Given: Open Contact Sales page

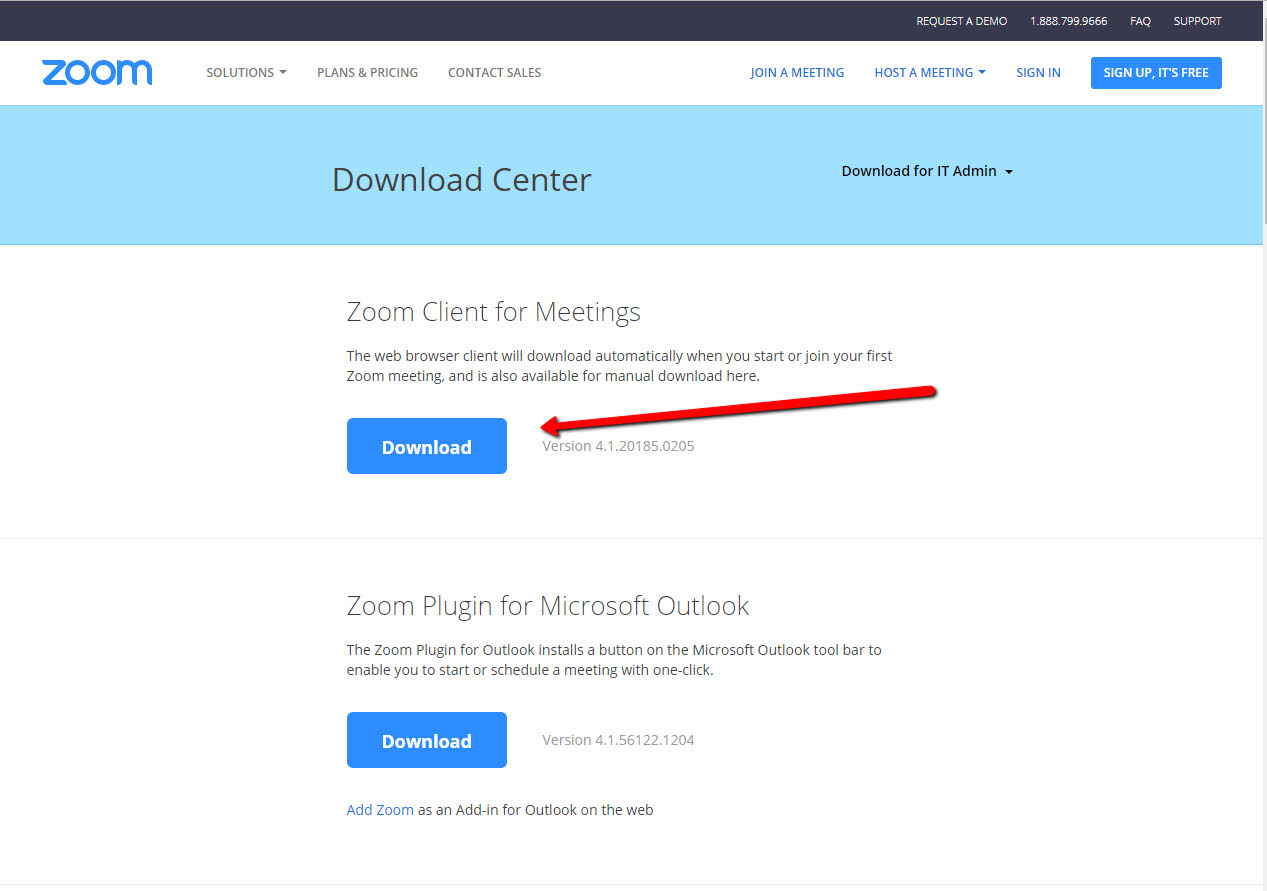Looking at the screenshot, I should 494,72.
